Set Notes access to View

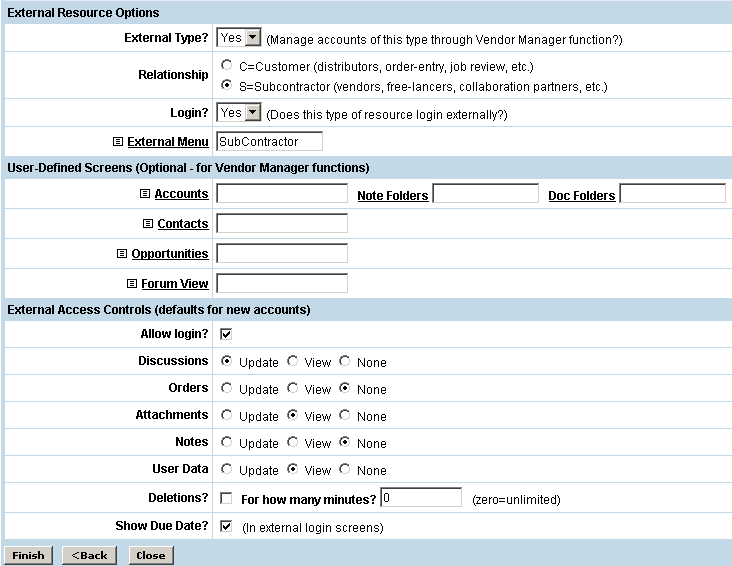point(293,442)
